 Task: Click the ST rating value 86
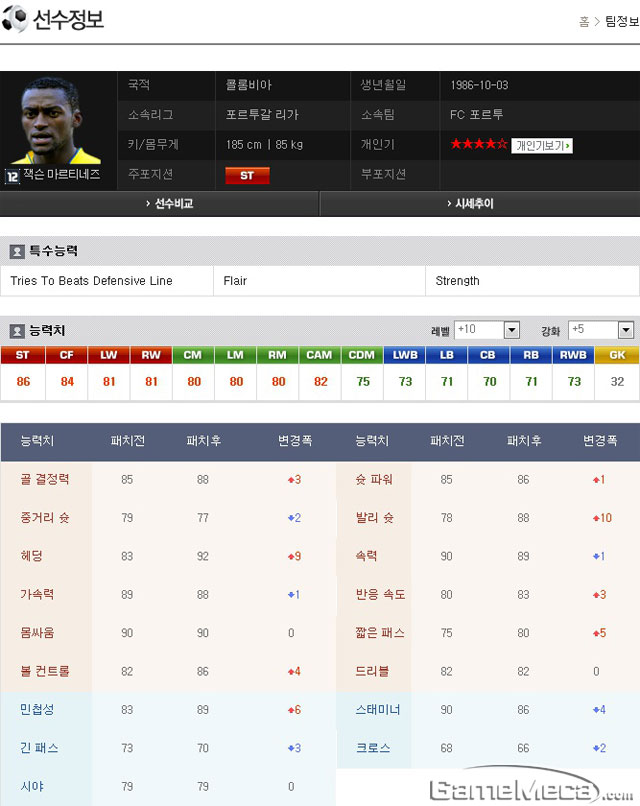23,382
